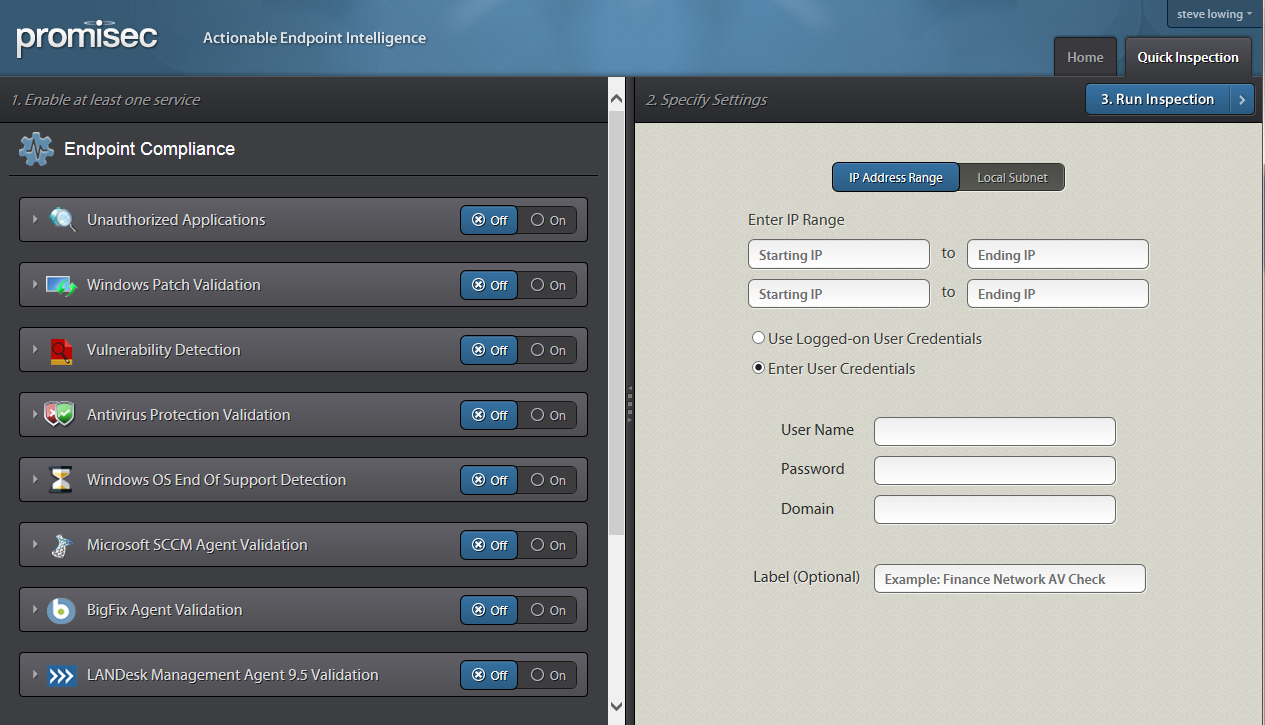The image size is (1265, 725).
Task: Click the Password input field
Action: pyautogui.click(x=995, y=470)
